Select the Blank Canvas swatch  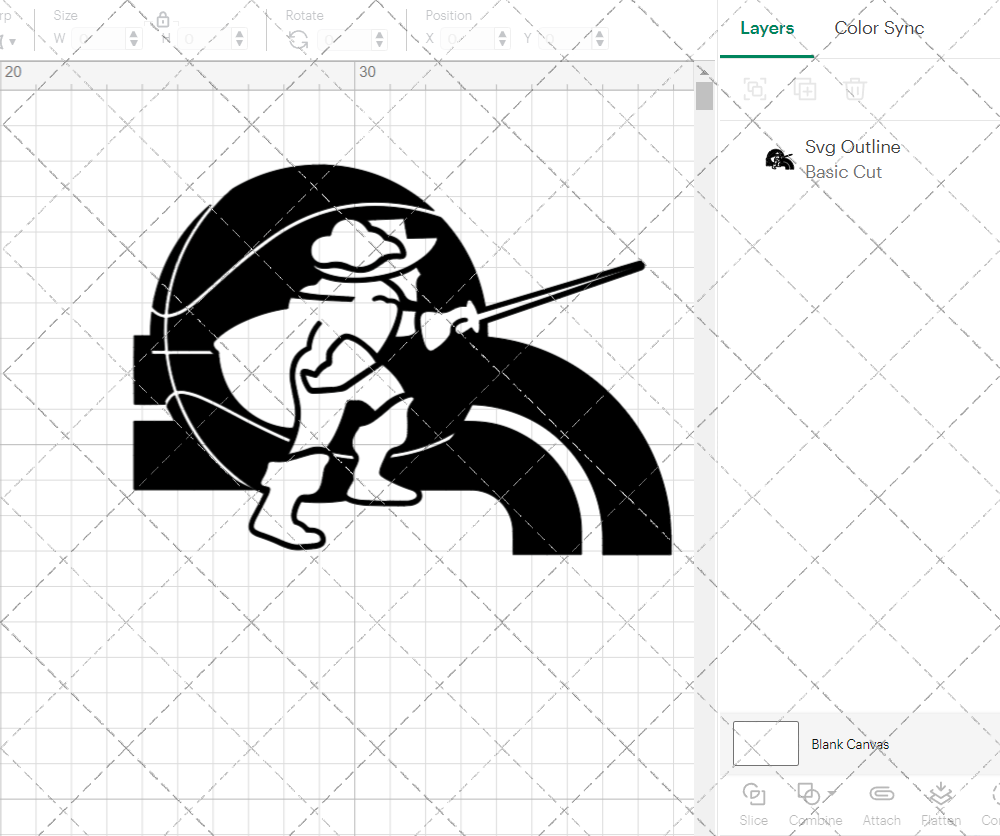tap(765, 744)
